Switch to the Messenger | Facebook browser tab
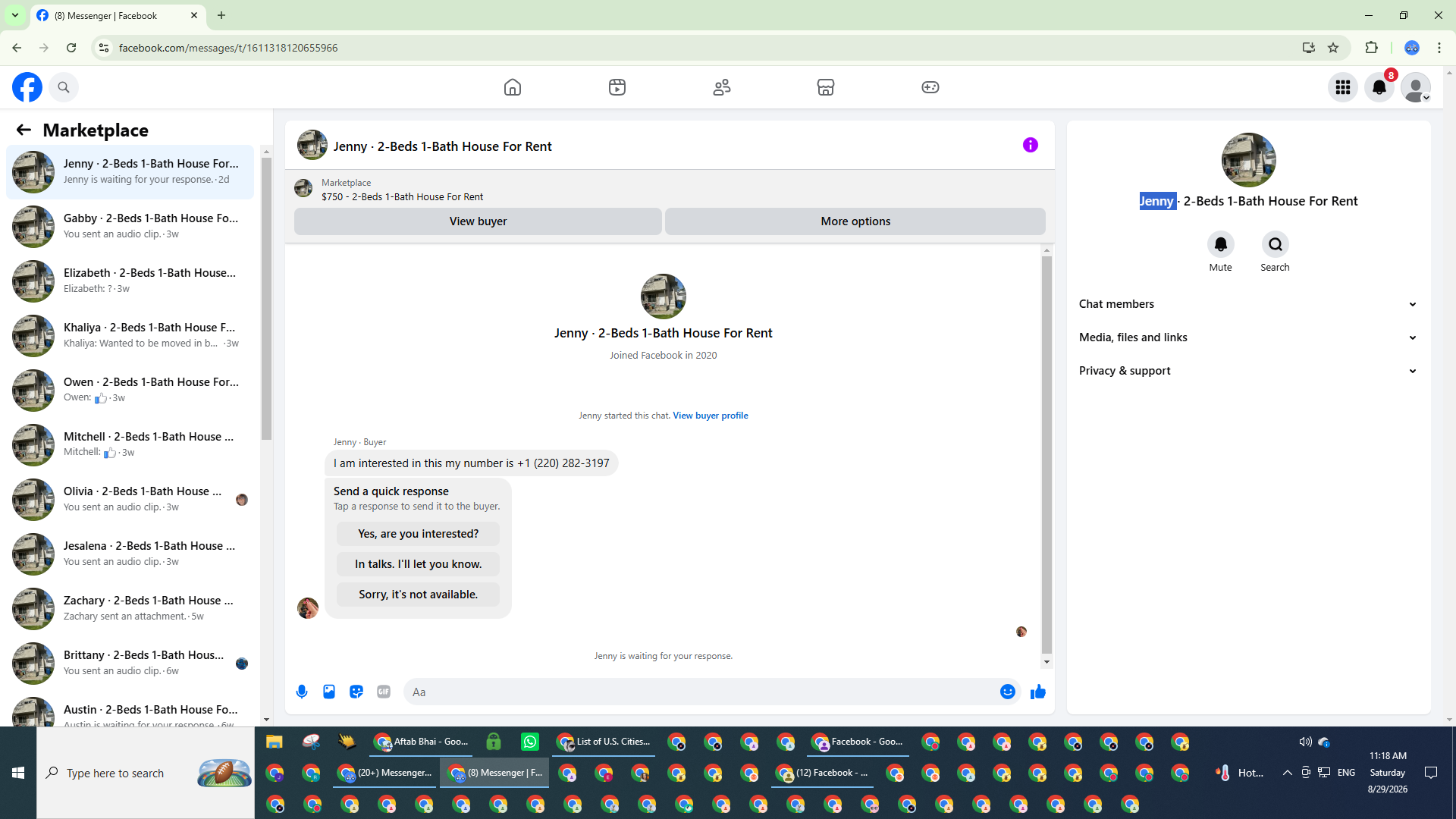The width and height of the screenshot is (1456, 819). (x=118, y=15)
